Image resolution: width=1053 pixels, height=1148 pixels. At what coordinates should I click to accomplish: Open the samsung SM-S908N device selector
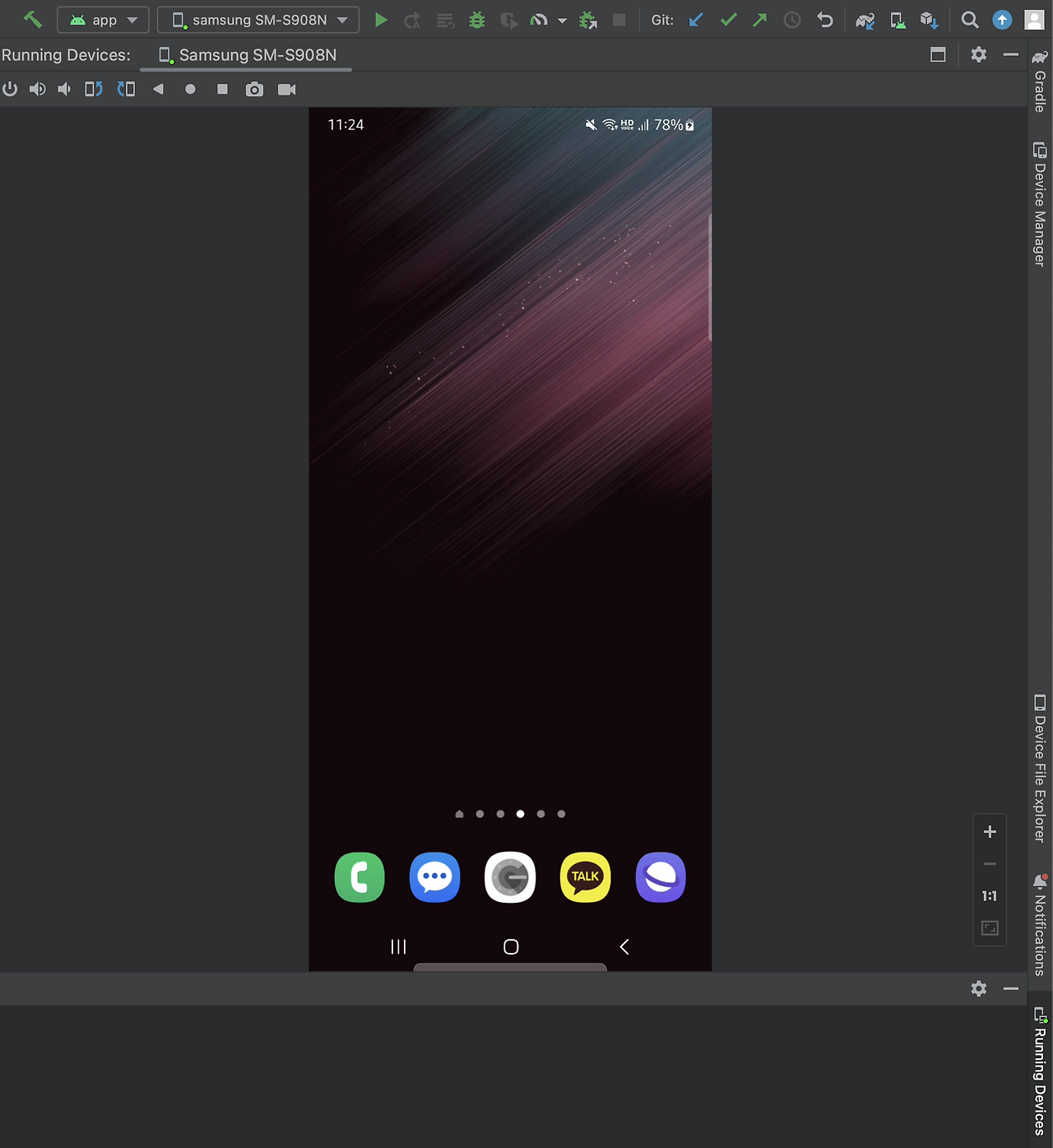(x=257, y=20)
